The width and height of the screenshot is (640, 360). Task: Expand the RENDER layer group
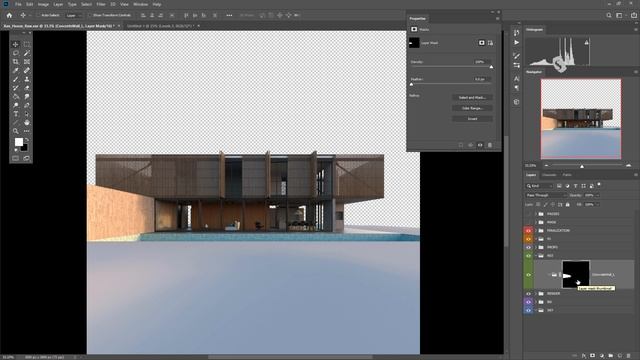[536, 294]
